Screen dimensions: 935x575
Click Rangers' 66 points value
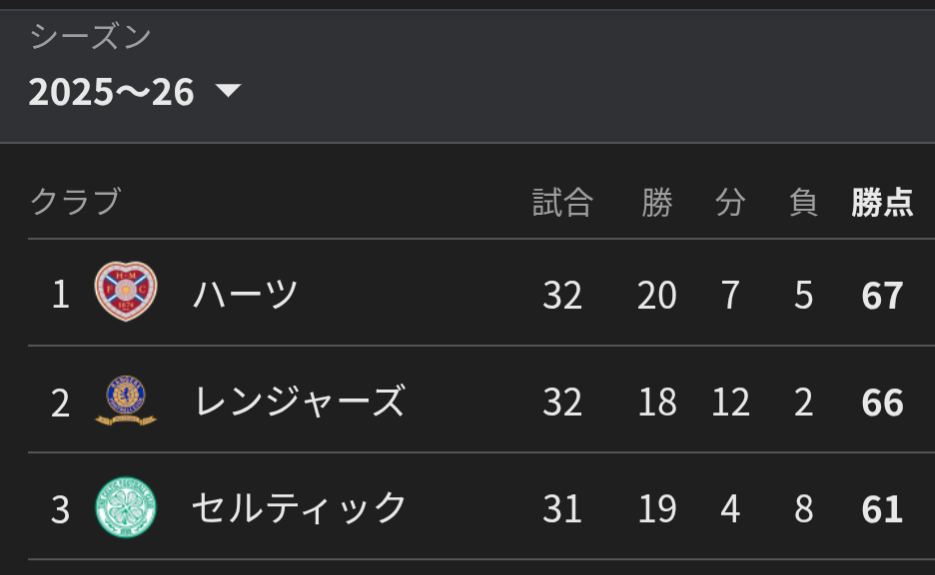[882, 402]
